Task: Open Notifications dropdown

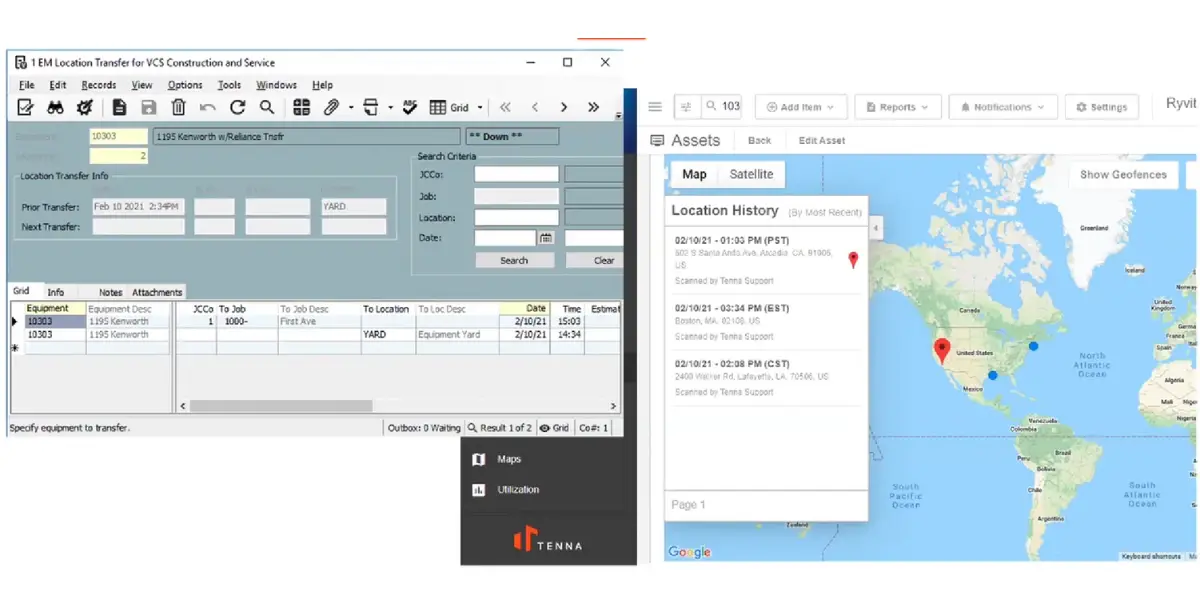Action: point(1002,107)
